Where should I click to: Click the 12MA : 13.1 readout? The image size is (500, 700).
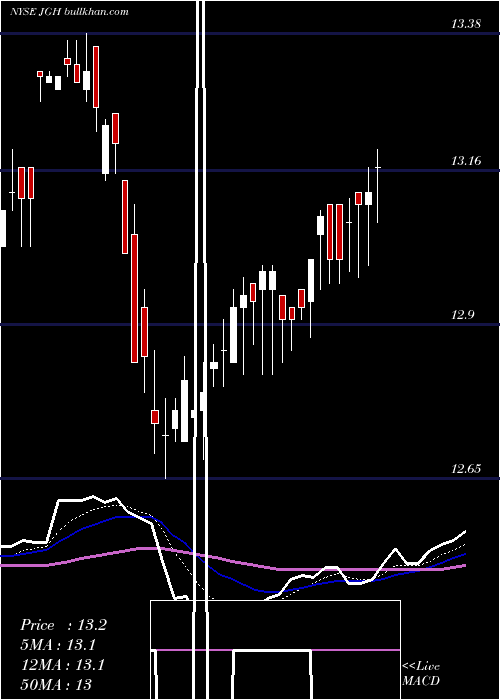coord(63,665)
